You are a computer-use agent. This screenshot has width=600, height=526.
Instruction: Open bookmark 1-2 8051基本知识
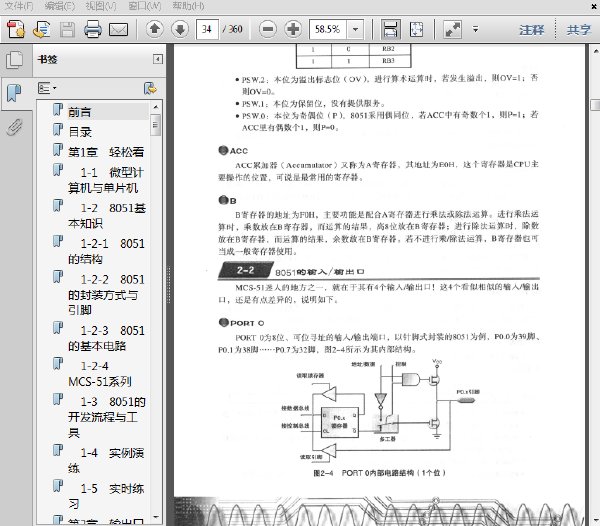[107, 215]
